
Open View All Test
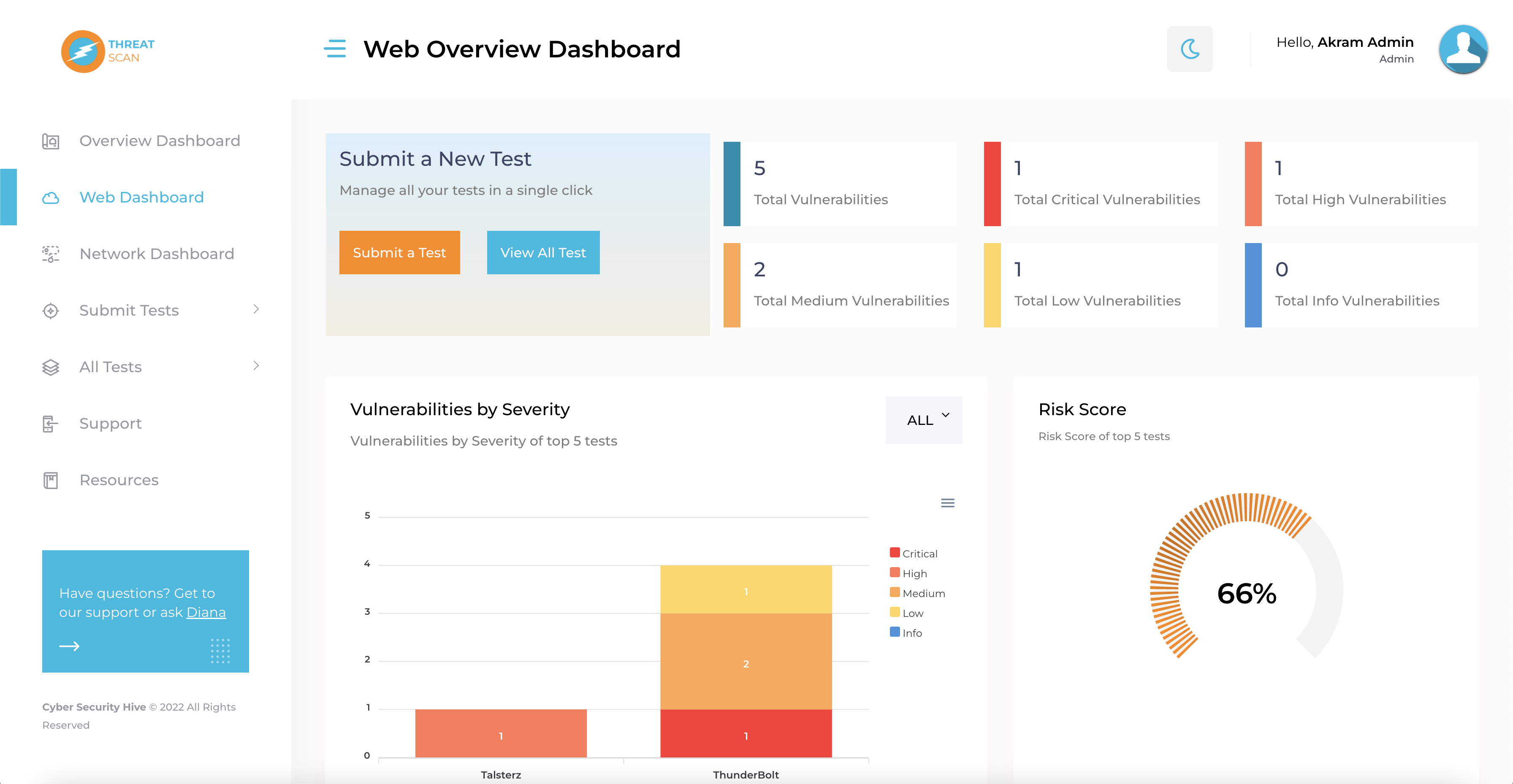pyautogui.click(x=543, y=252)
